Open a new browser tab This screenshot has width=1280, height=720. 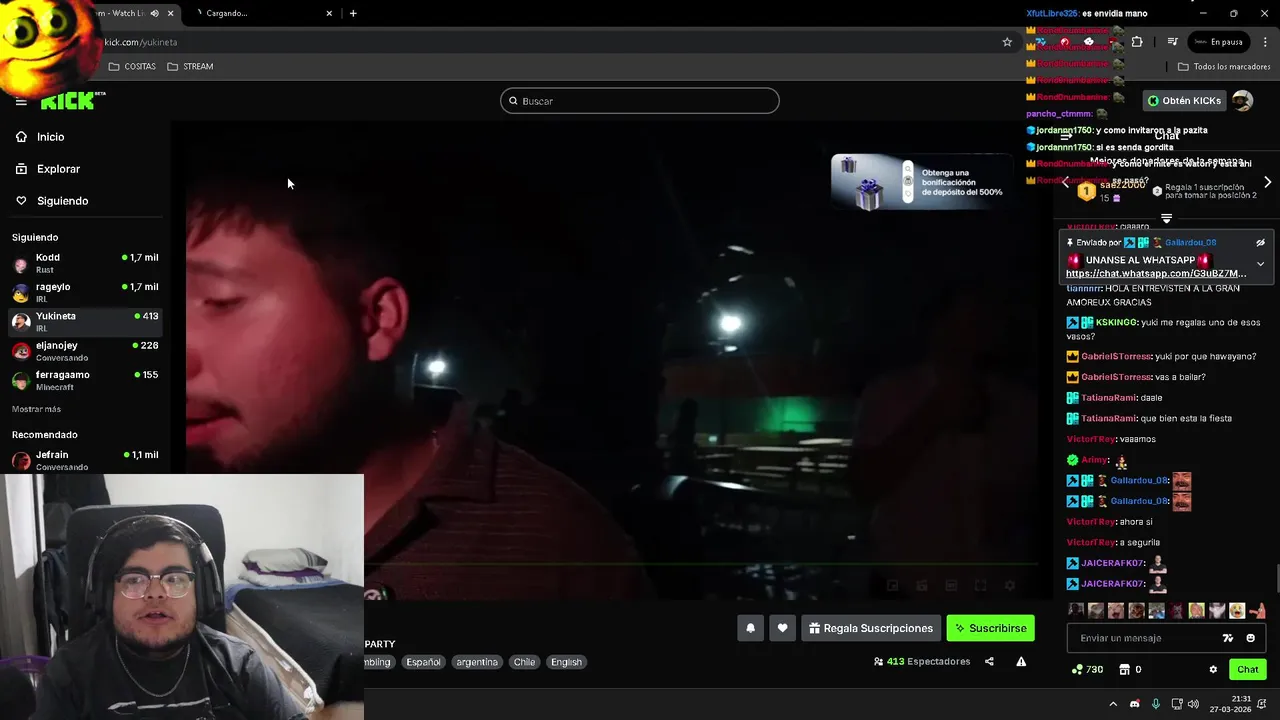353,13
